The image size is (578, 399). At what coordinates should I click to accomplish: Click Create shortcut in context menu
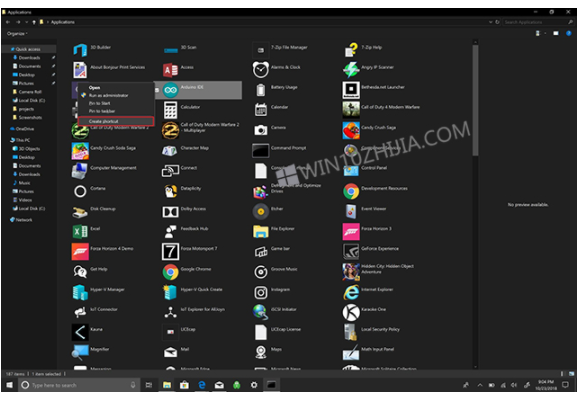coord(116,121)
